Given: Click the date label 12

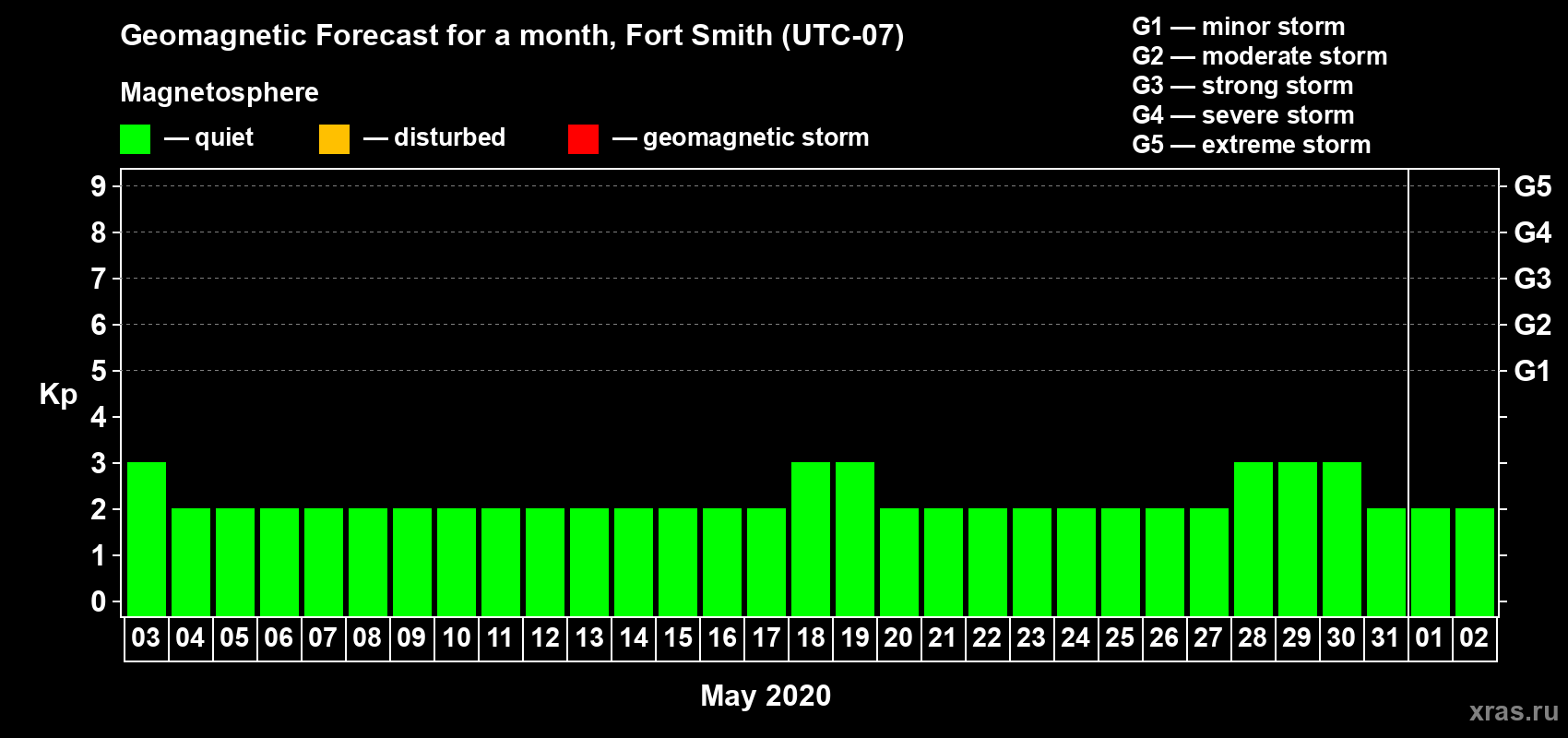Looking at the screenshot, I should (x=544, y=637).
